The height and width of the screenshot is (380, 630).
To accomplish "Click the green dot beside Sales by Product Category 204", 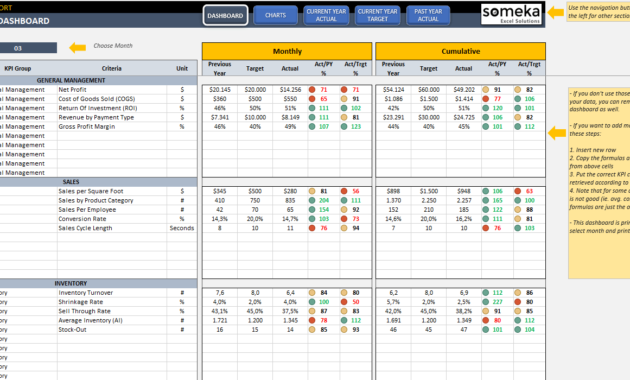I will point(312,200).
